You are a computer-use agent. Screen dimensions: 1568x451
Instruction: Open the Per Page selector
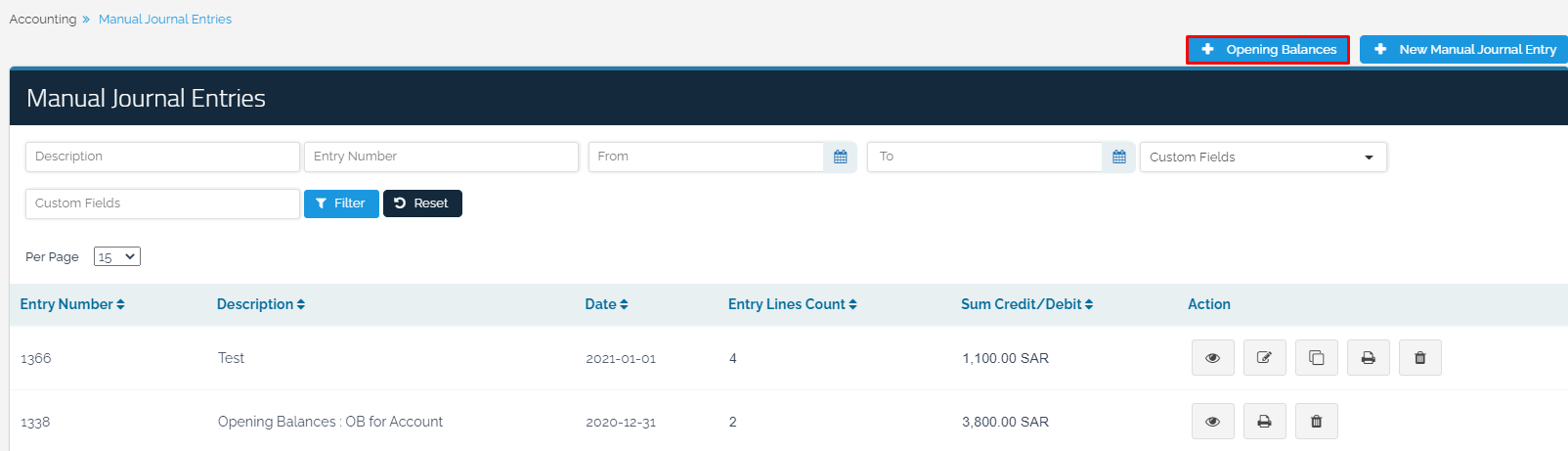point(117,256)
